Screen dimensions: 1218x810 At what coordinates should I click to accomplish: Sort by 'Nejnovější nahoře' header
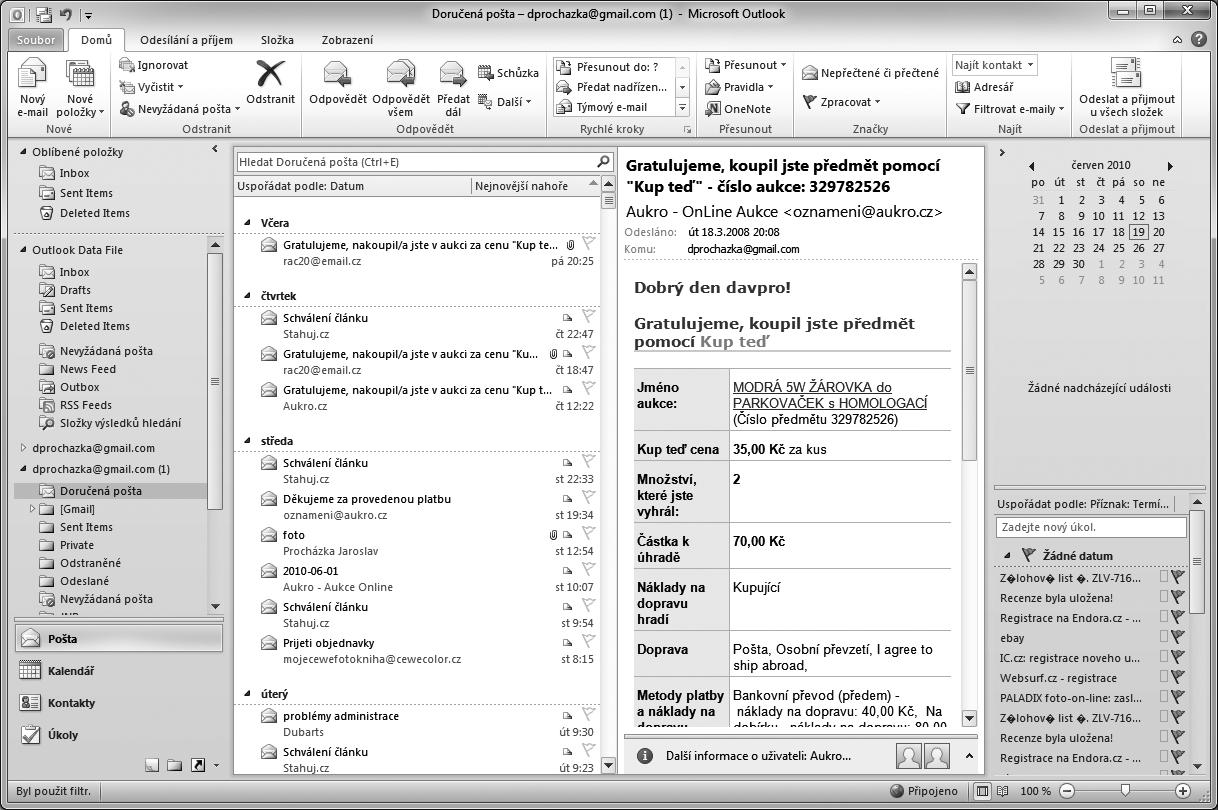click(536, 185)
